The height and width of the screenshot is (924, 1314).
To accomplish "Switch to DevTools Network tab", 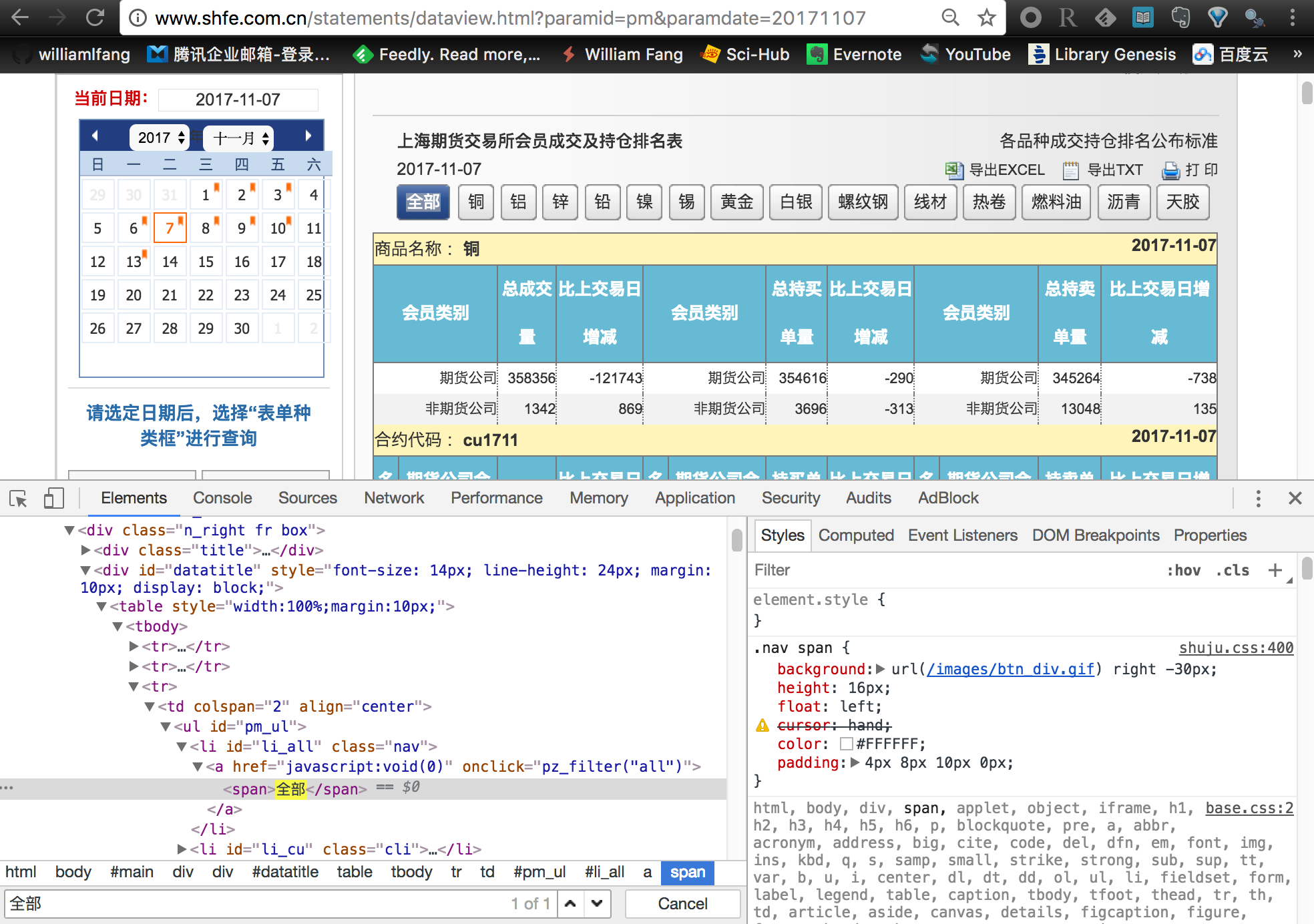I will tap(394, 498).
